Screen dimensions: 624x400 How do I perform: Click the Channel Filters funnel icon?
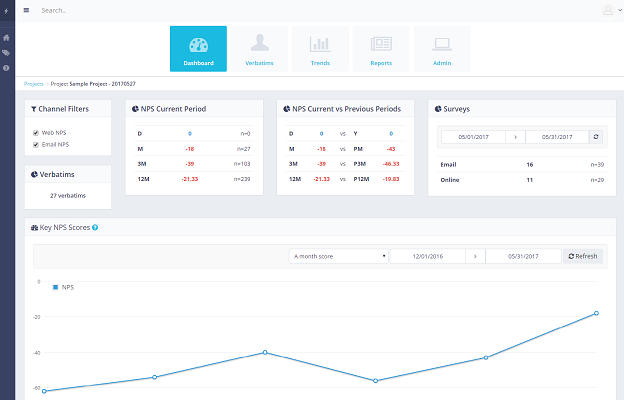34,109
